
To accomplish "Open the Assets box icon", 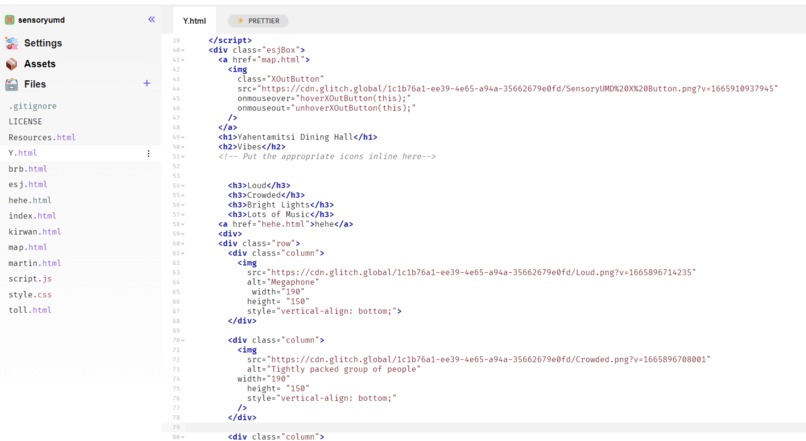I will coord(11,64).
